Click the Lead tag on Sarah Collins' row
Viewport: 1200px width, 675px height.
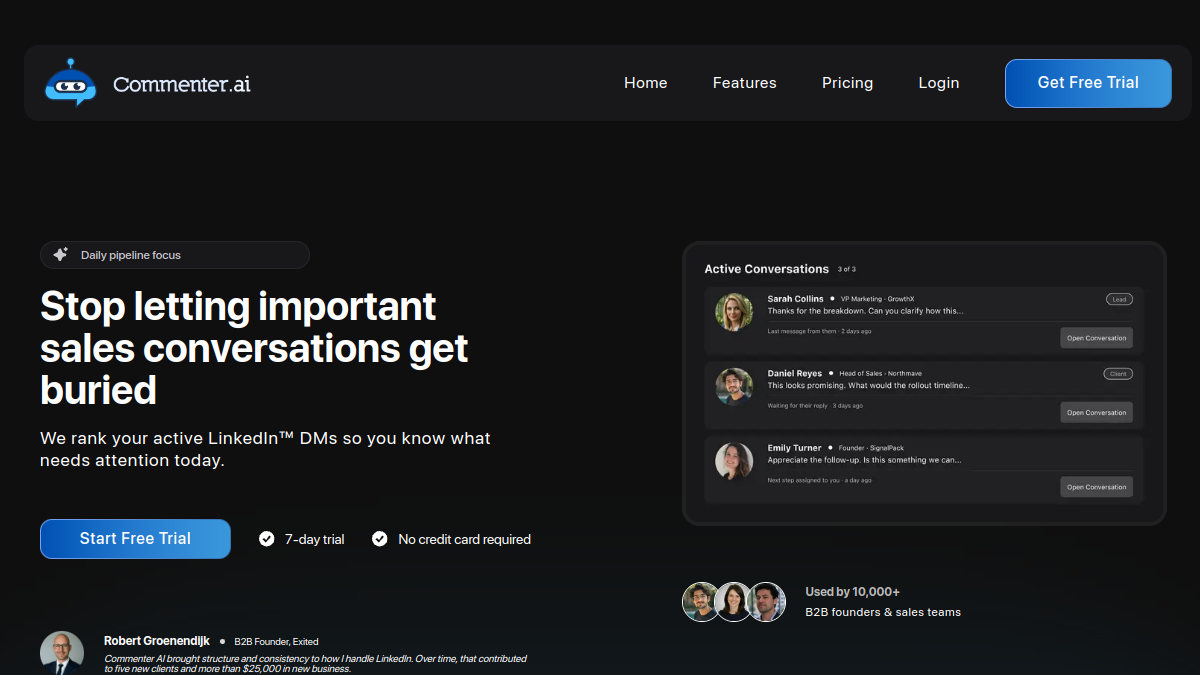click(1119, 299)
